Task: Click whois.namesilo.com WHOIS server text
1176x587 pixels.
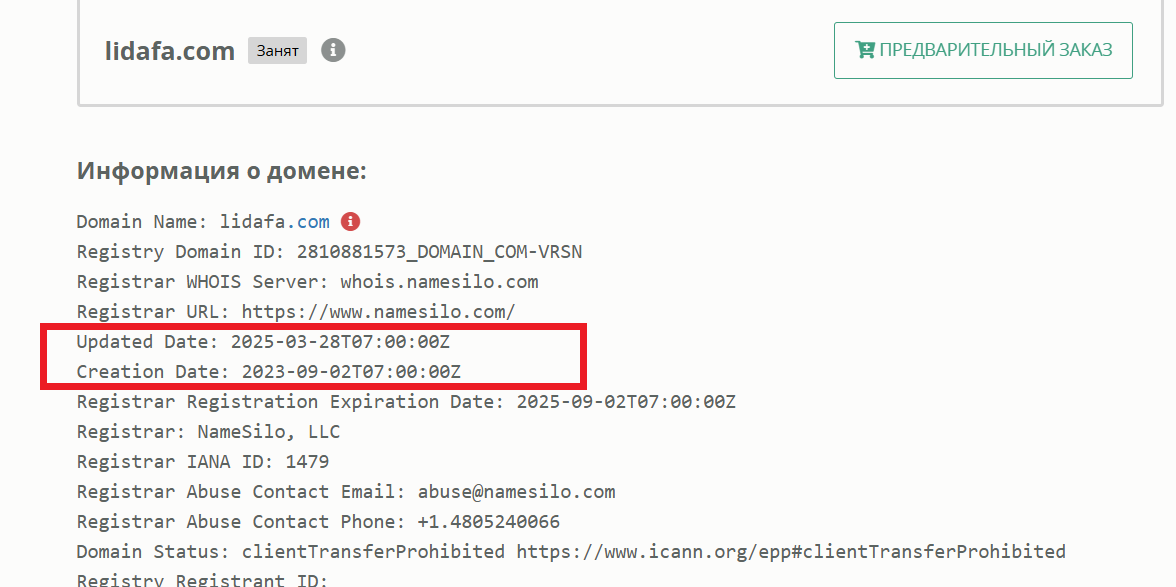Action: click(x=440, y=282)
